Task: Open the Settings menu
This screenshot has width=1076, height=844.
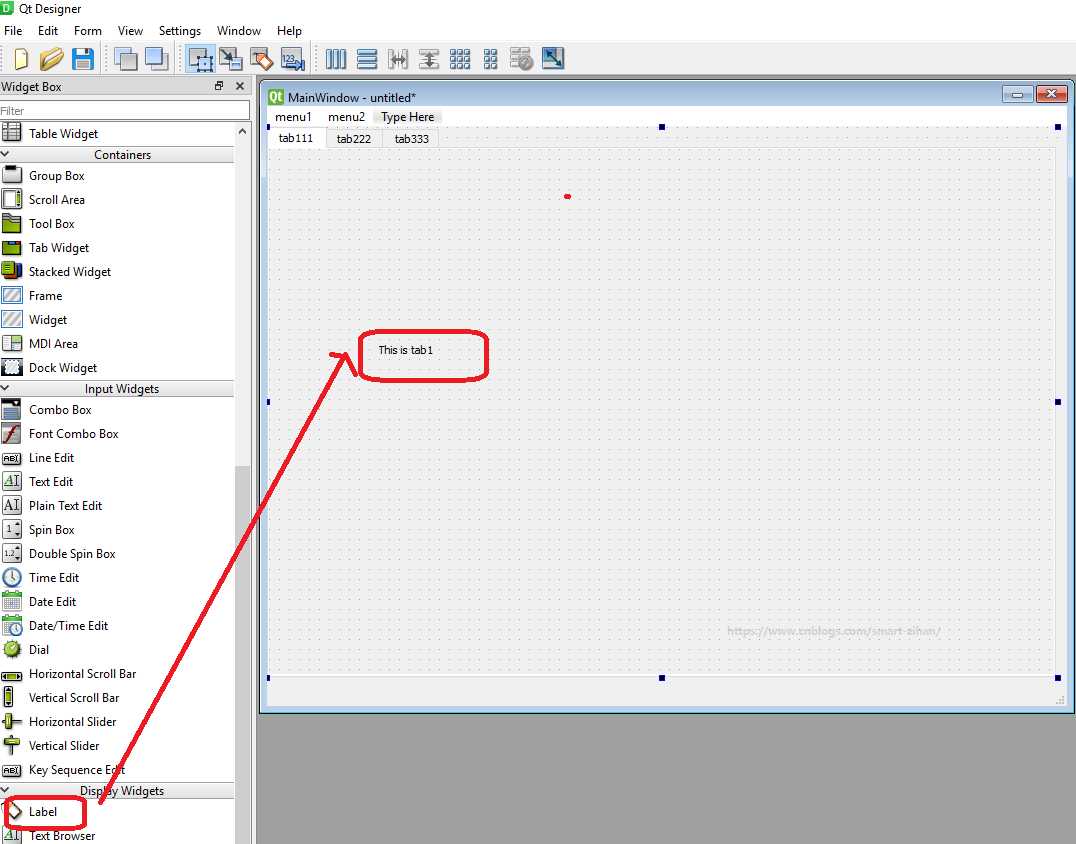Action: (180, 31)
